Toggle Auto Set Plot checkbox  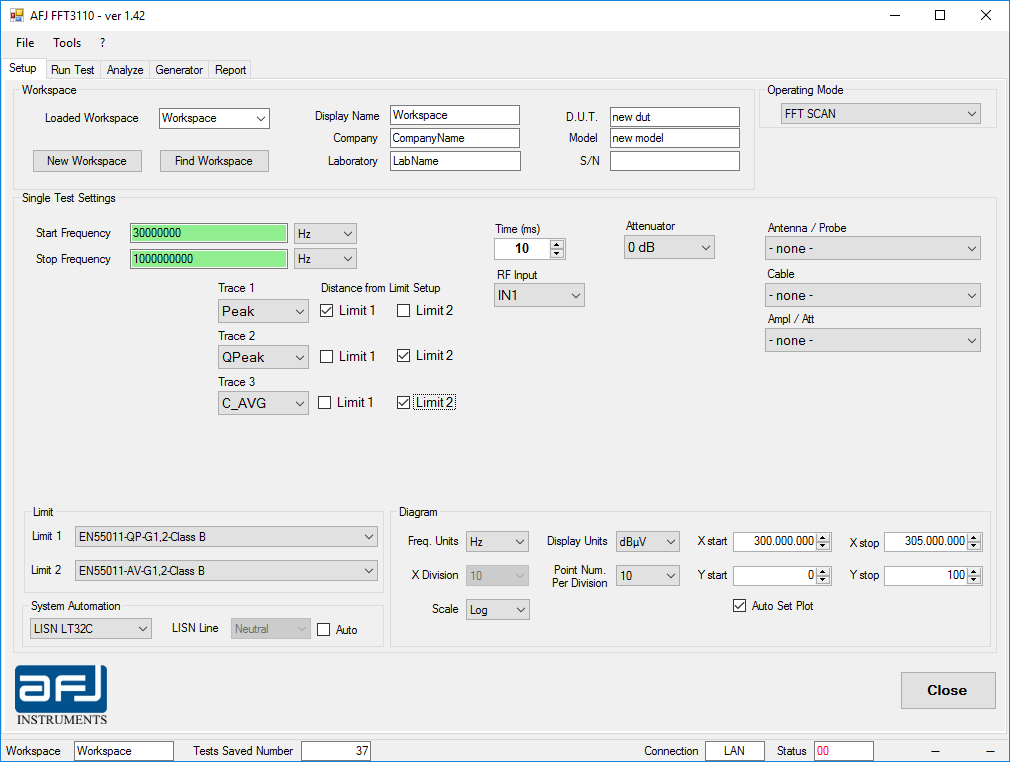click(x=739, y=605)
